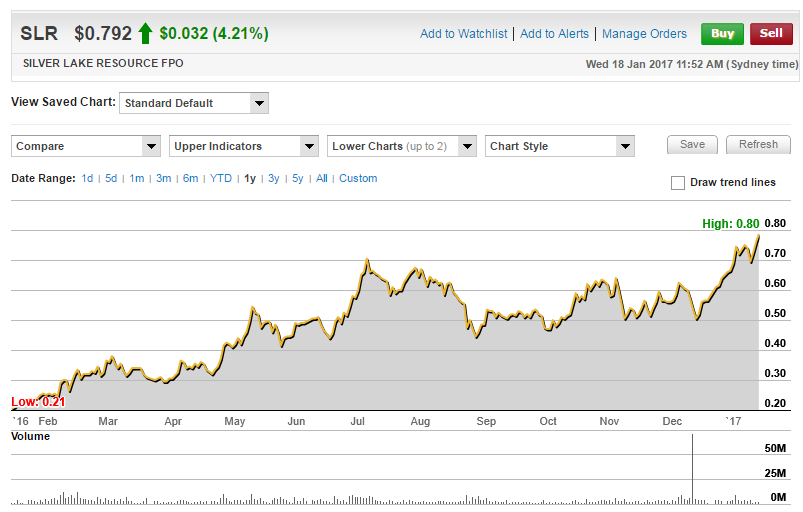Select 1d date range

coord(88,179)
